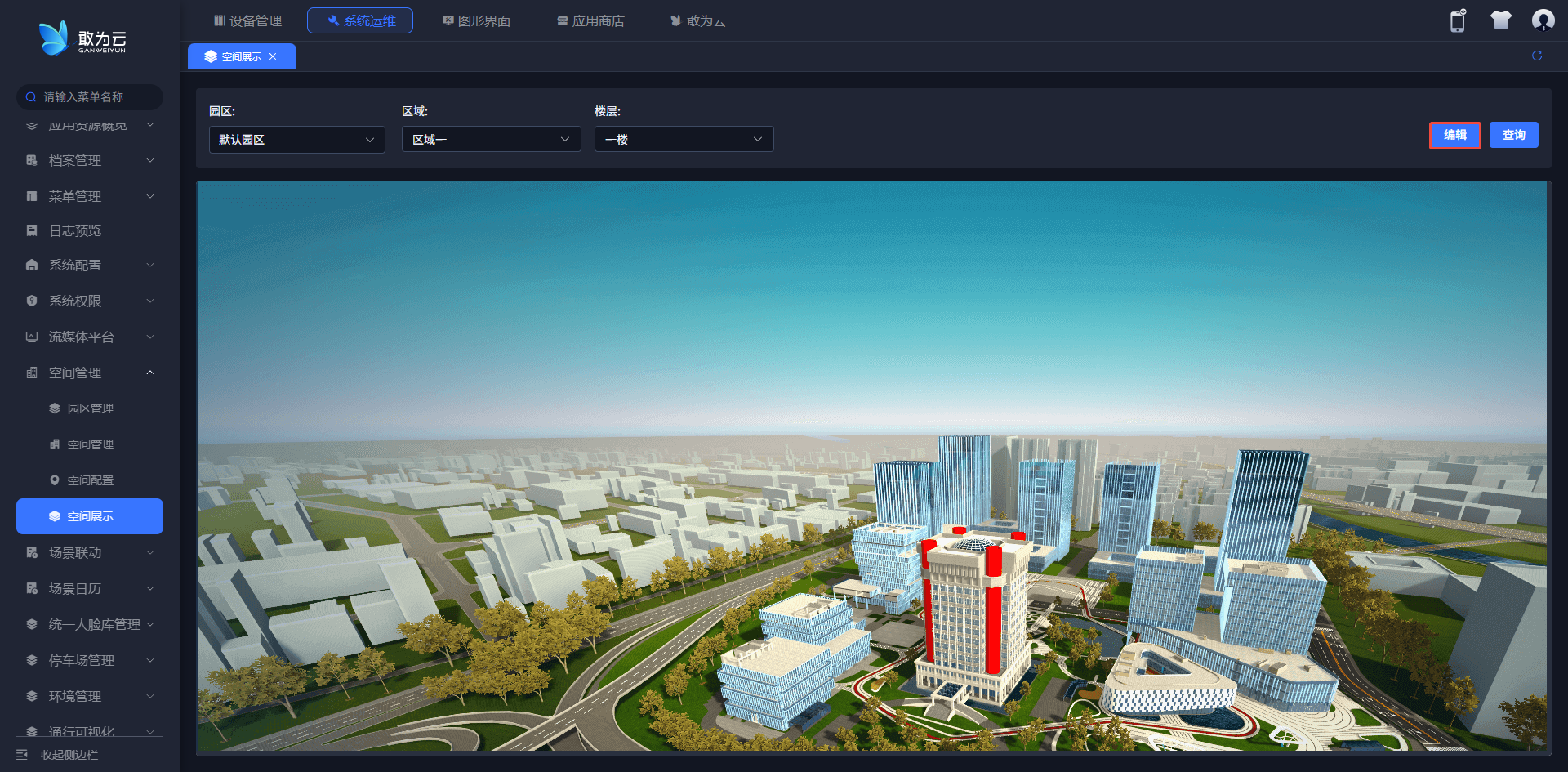Click the 设备管理 nav icon
Image resolution: width=1568 pixels, height=772 pixels.
(x=220, y=20)
